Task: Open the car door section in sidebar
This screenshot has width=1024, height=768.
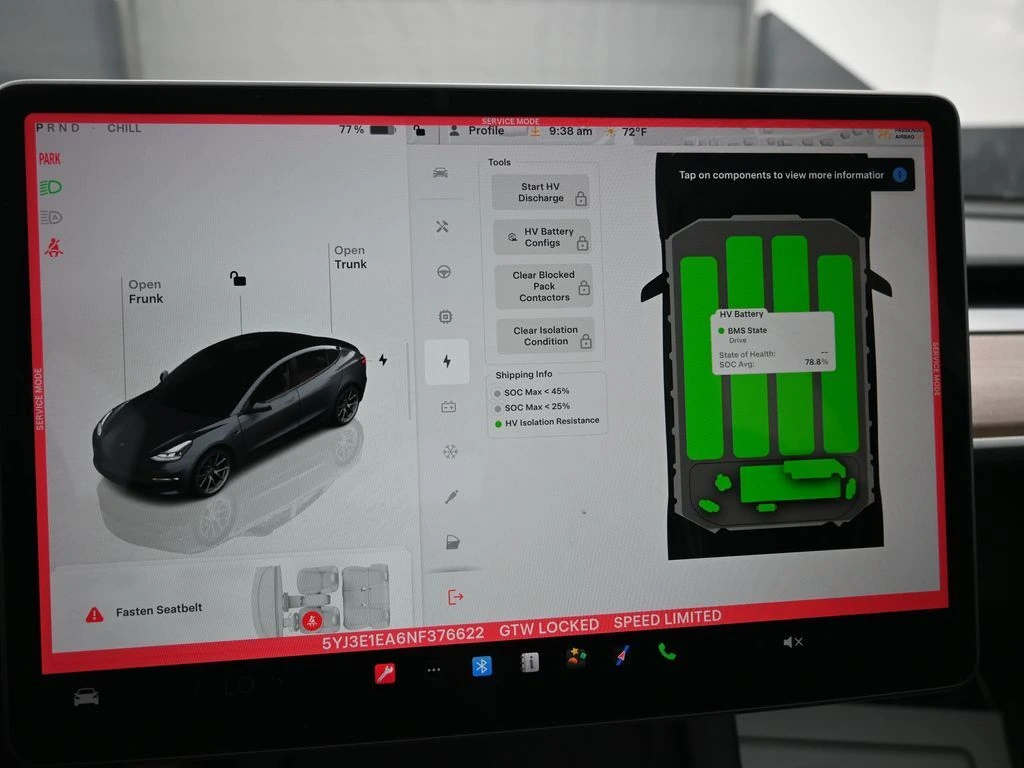Action: click(453, 542)
